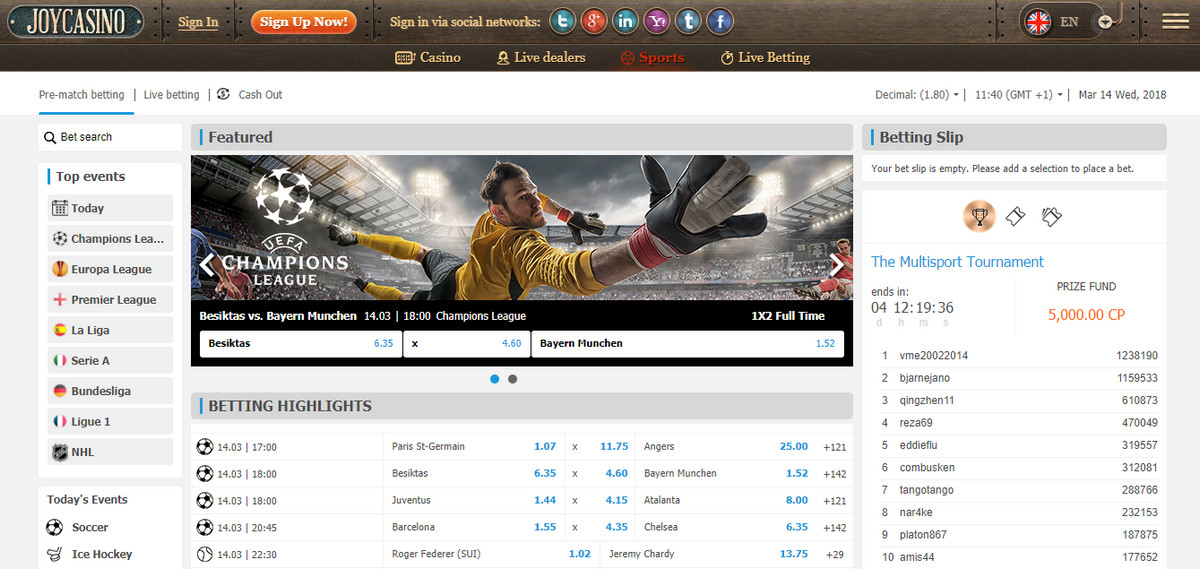Show previous featured banner with left arrow
Viewport: 1200px width, 569px height.
tap(207, 264)
